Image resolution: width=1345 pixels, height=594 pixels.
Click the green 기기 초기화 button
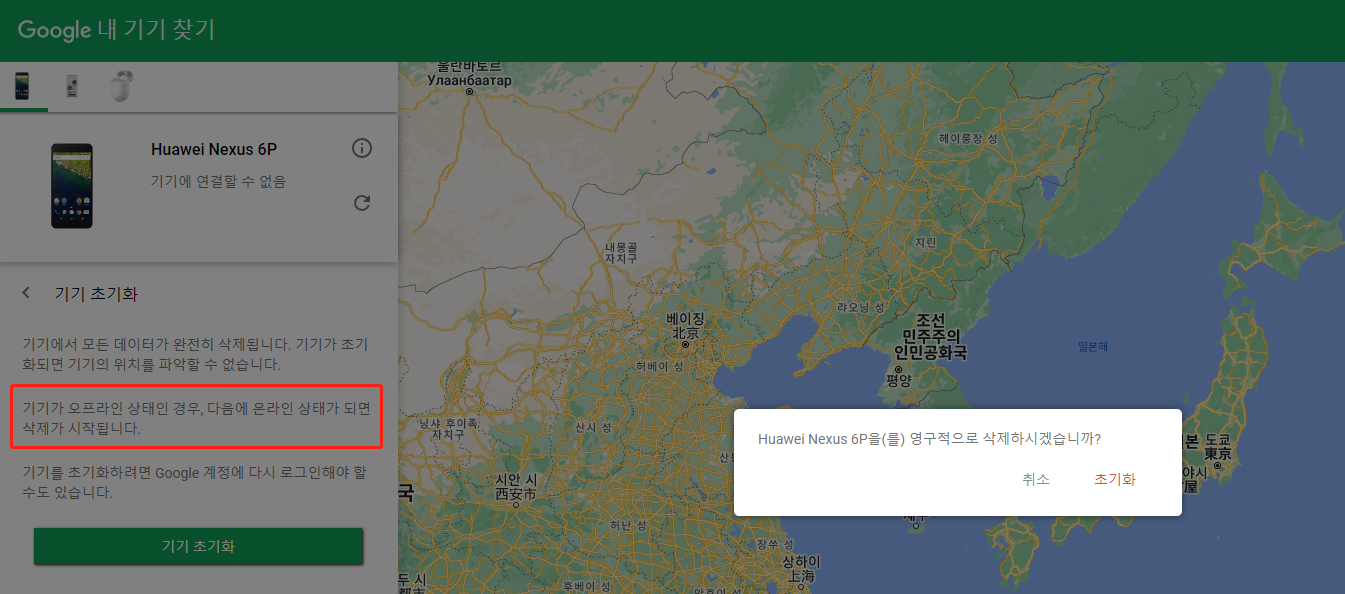pos(198,546)
